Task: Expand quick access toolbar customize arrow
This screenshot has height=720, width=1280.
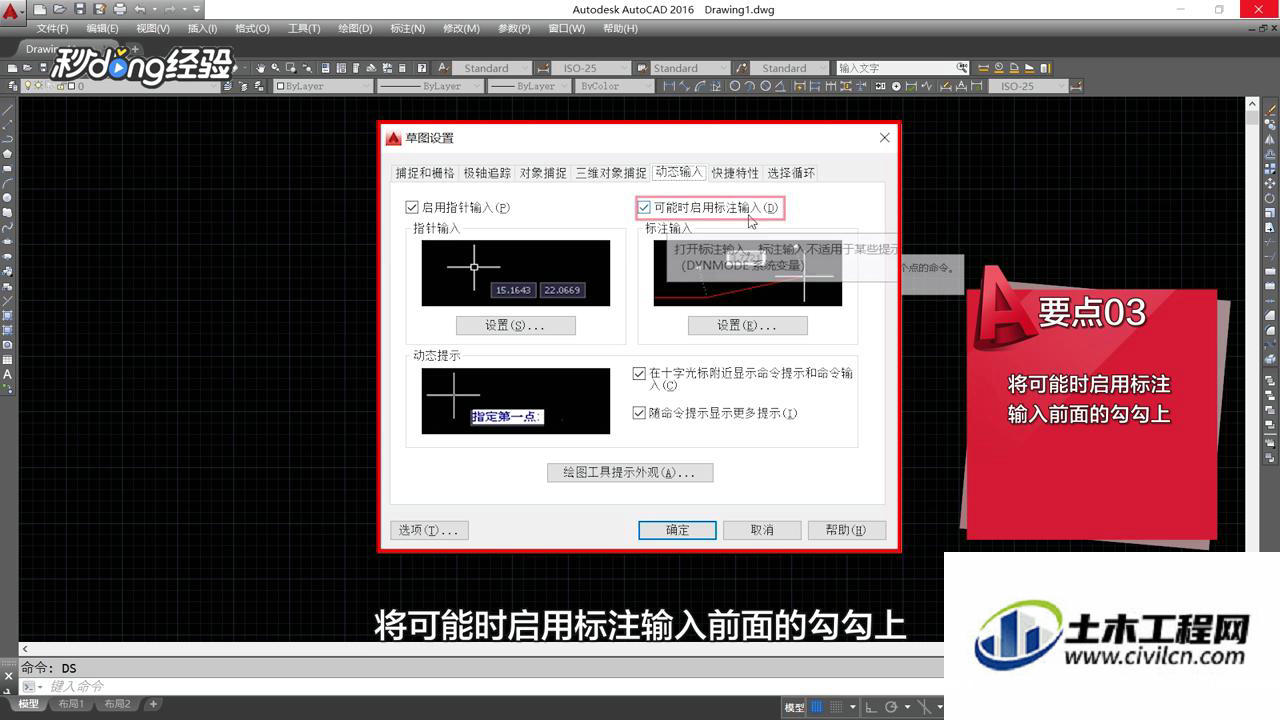Action: pos(197,9)
